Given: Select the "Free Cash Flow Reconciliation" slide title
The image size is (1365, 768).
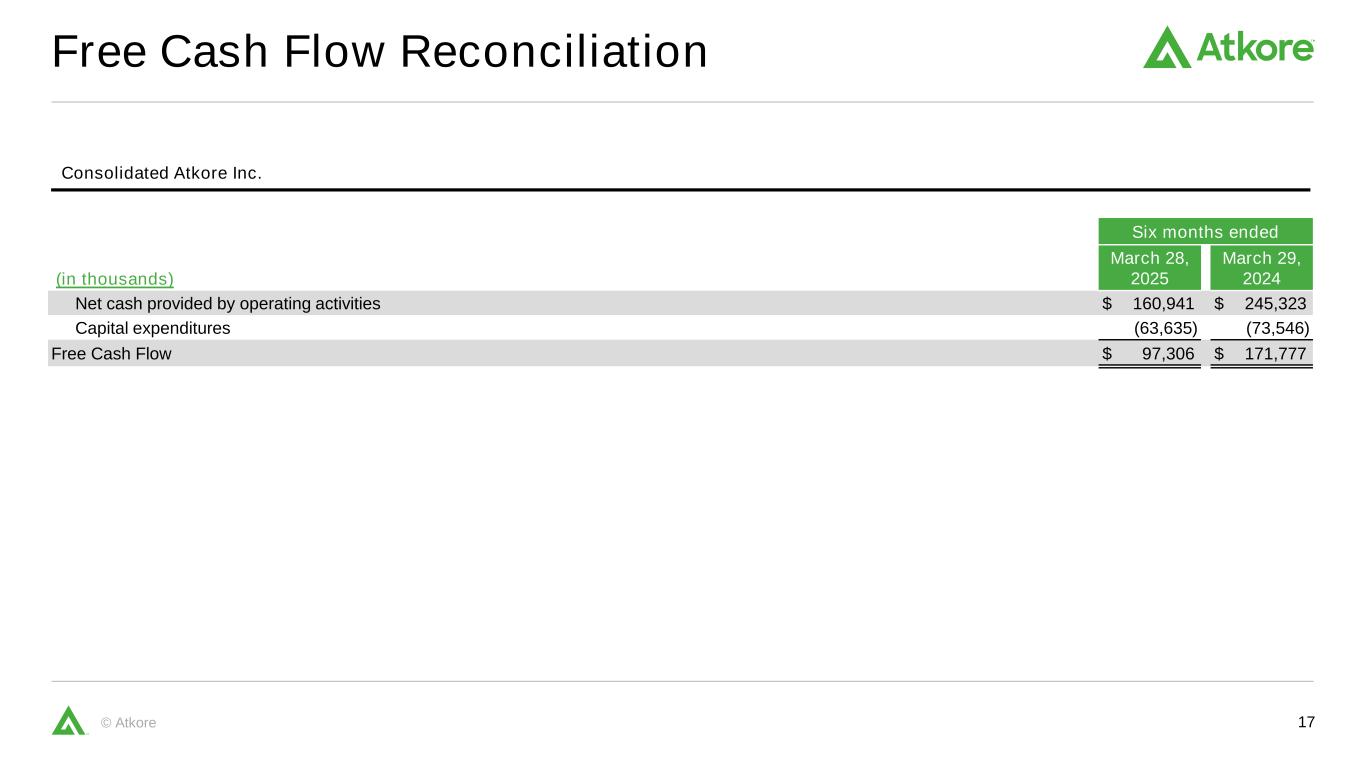Looking at the screenshot, I should (x=379, y=52).
